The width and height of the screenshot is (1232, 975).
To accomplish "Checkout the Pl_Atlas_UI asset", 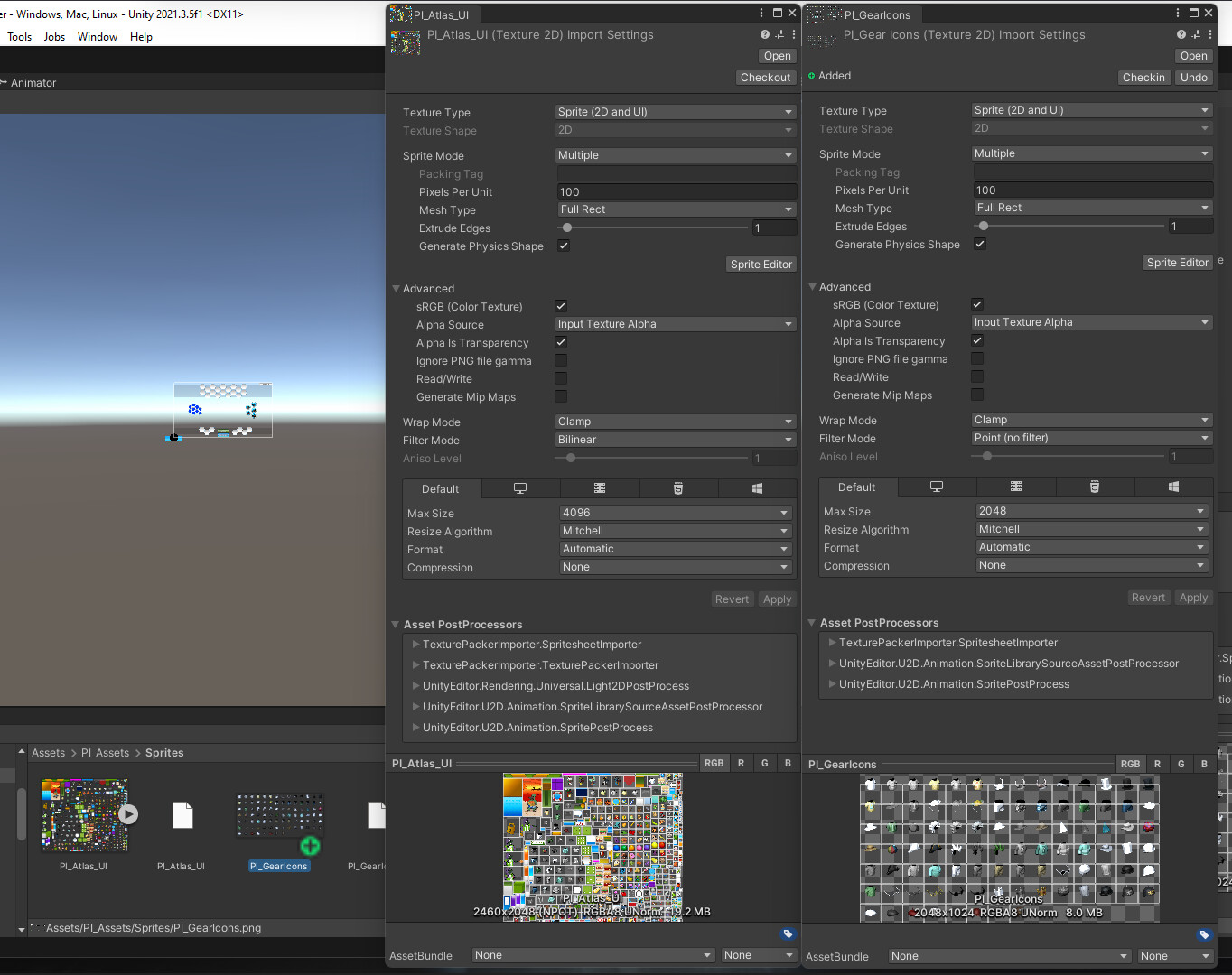I will tap(765, 78).
